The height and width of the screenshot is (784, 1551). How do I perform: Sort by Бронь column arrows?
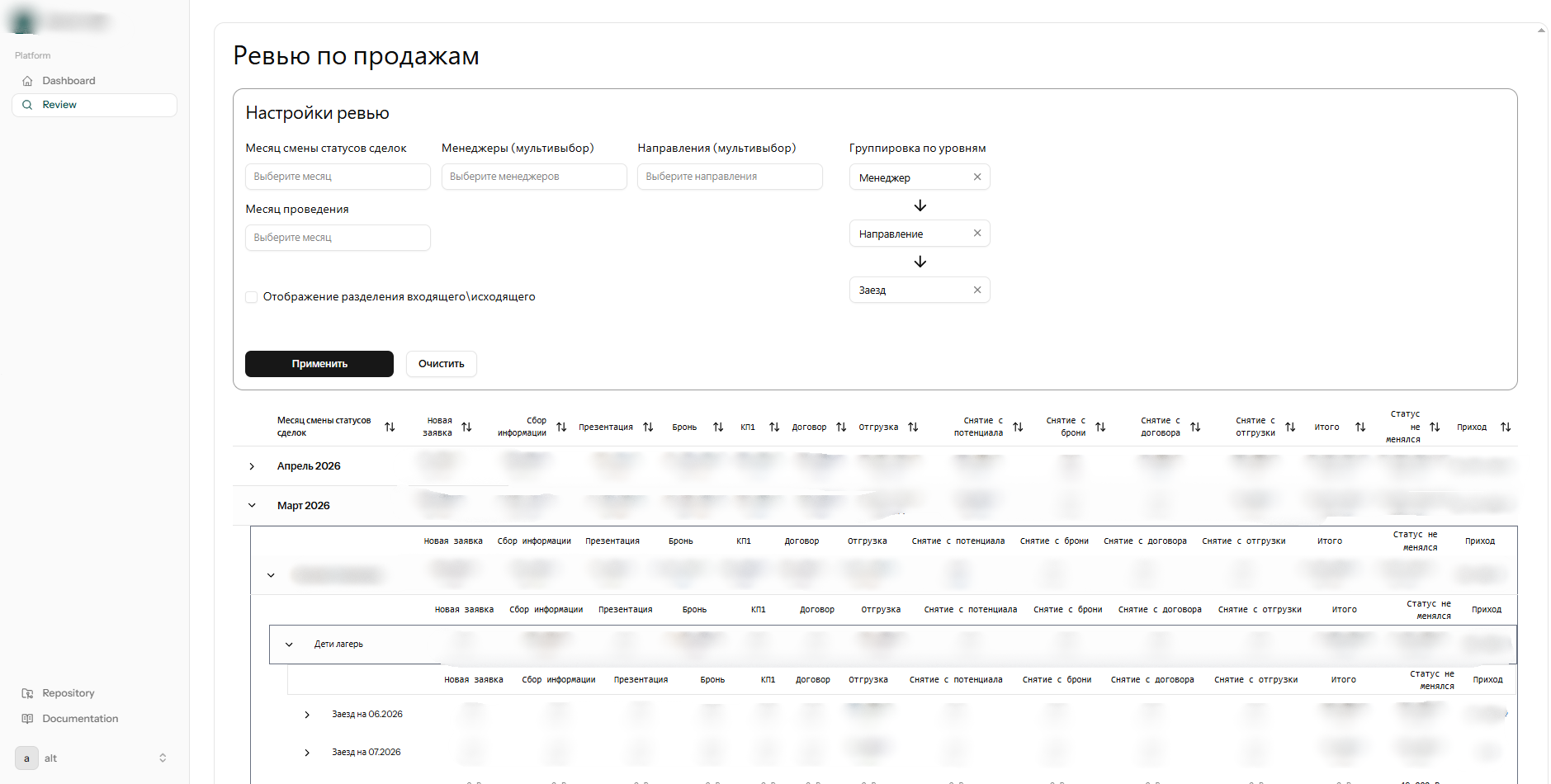point(718,427)
